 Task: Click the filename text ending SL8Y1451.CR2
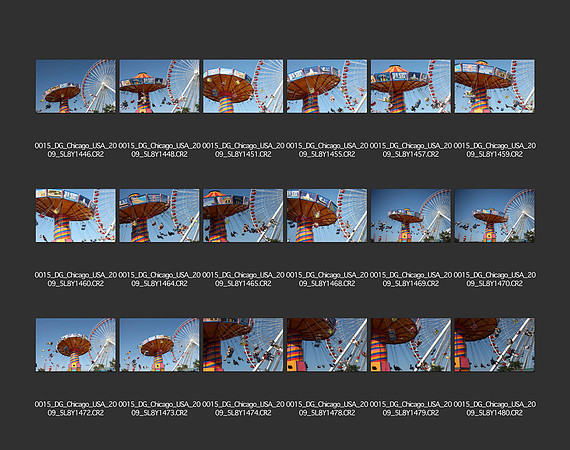click(243, 150)
